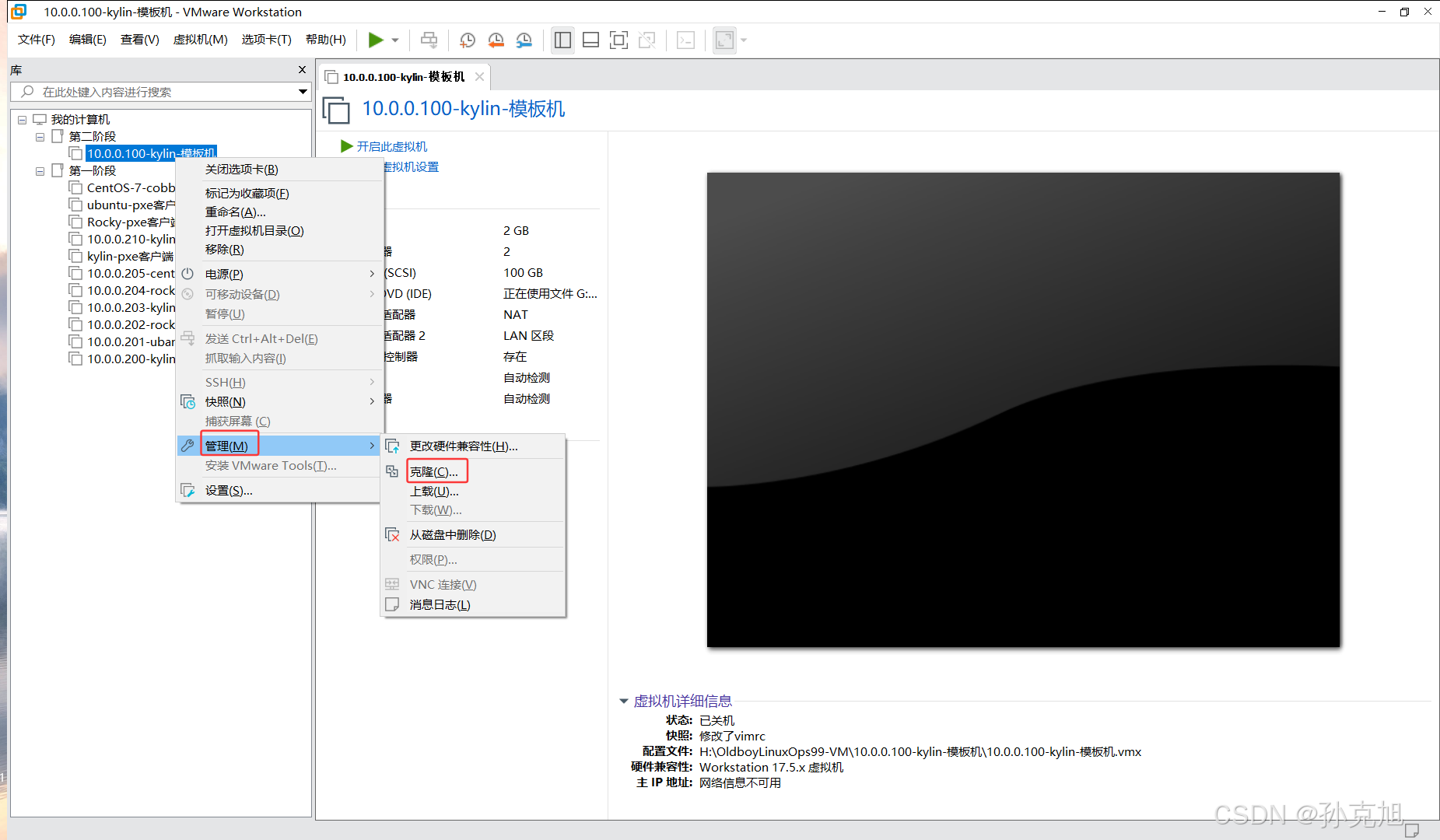Collapse the 第二阶段 folder

point(40,137)
